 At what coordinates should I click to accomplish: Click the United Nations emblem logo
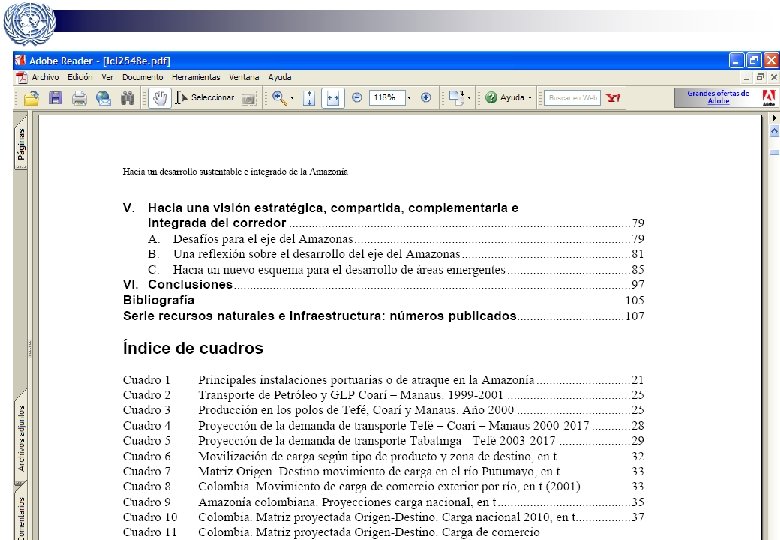29,23
